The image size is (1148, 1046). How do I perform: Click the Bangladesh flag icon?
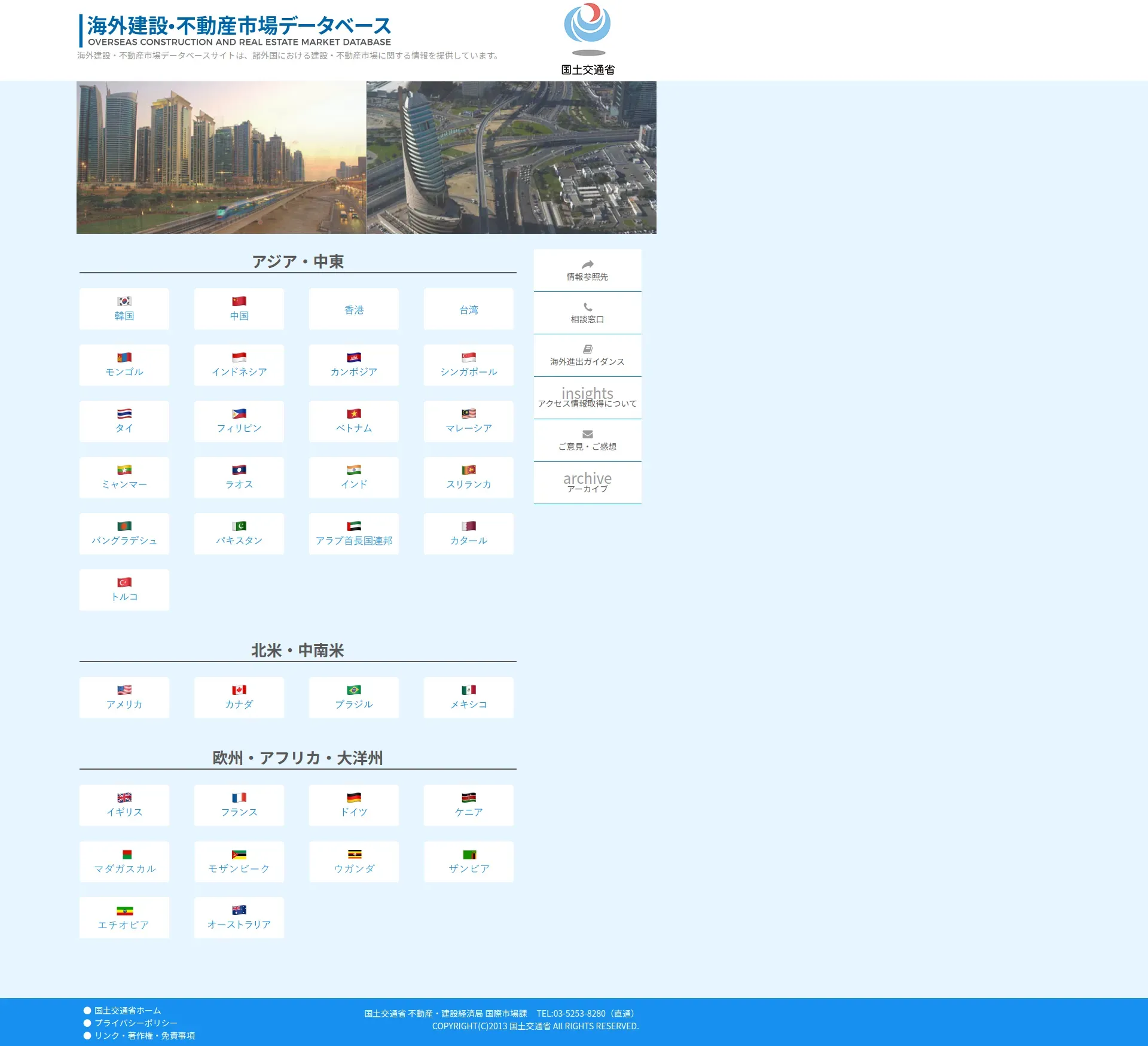pos(124,526)
